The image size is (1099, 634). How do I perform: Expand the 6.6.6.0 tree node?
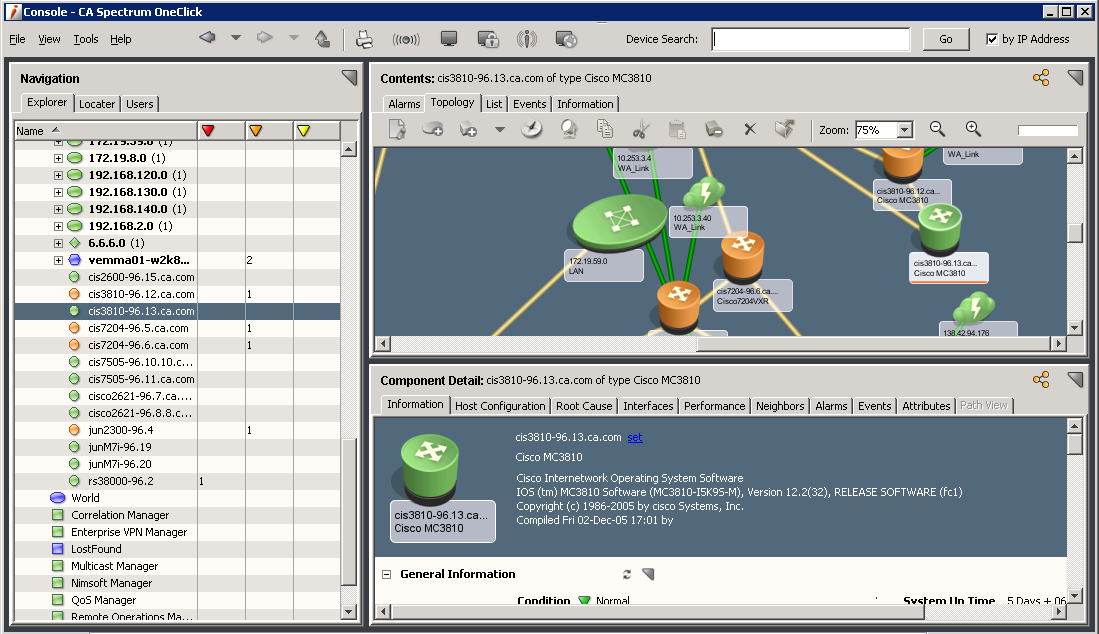pos(58,243)
